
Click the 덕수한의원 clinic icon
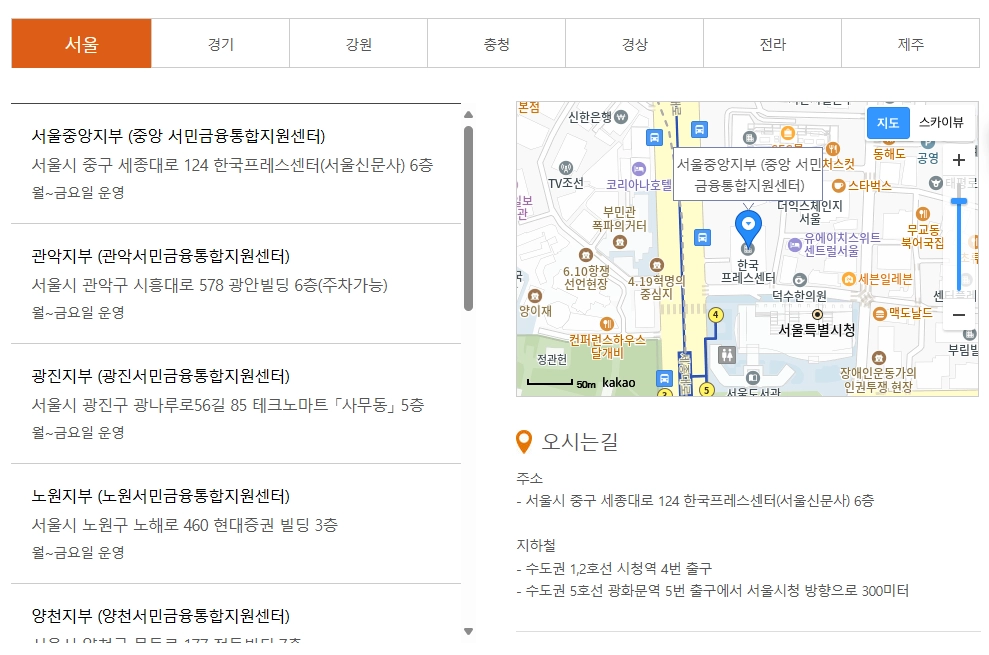point(800,280)
